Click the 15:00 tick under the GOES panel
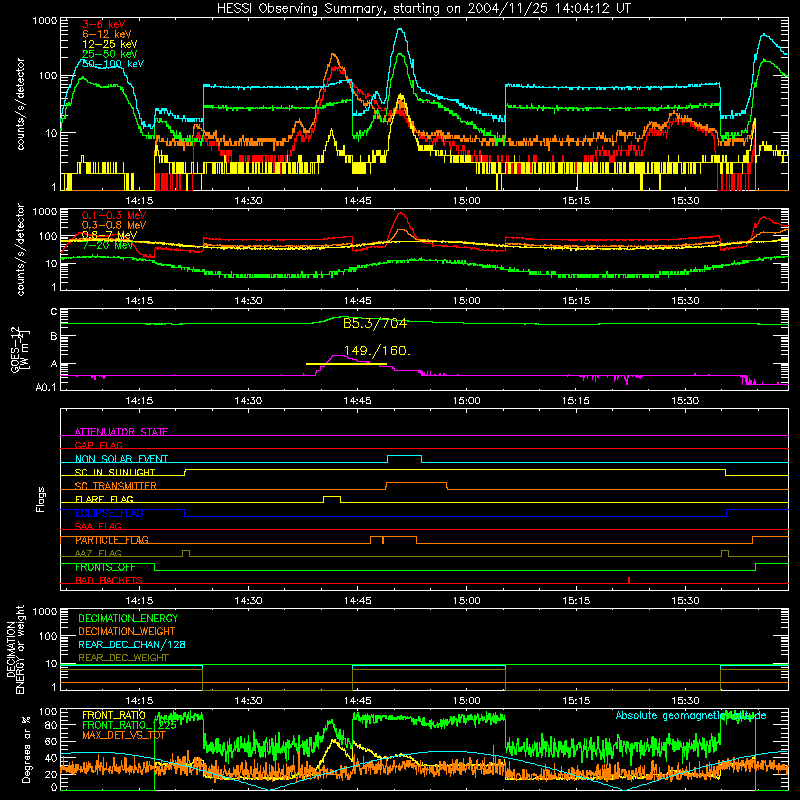The image size is (800, 800). 467,401
